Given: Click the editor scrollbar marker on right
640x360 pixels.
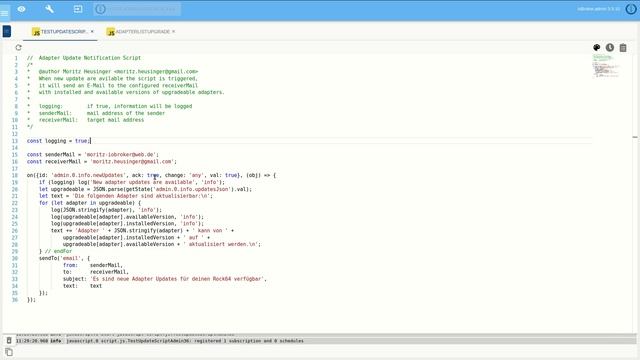Looking at the screenshot, I should (635, 137).
